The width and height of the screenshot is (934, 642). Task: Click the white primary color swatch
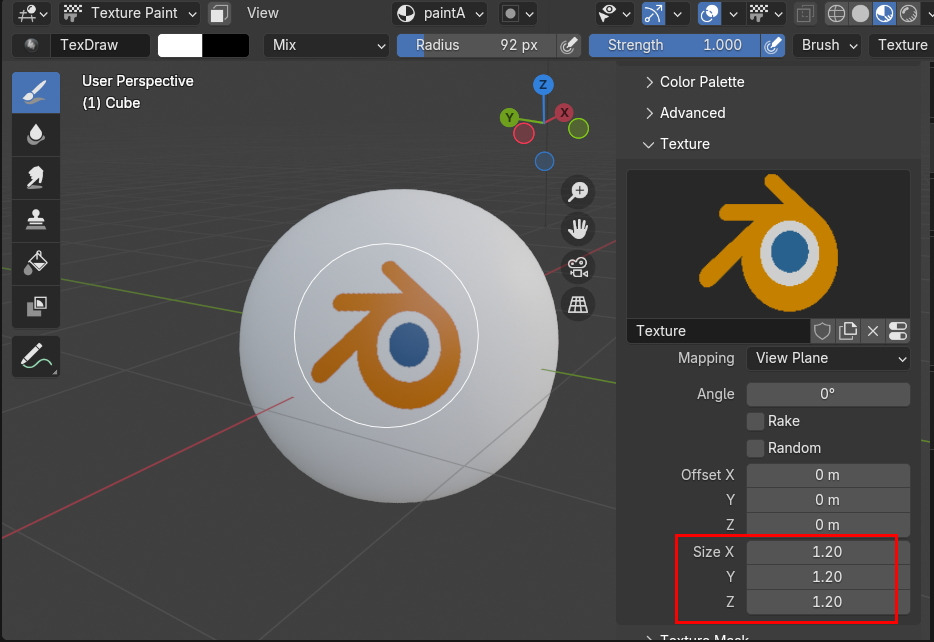[180, 45]
